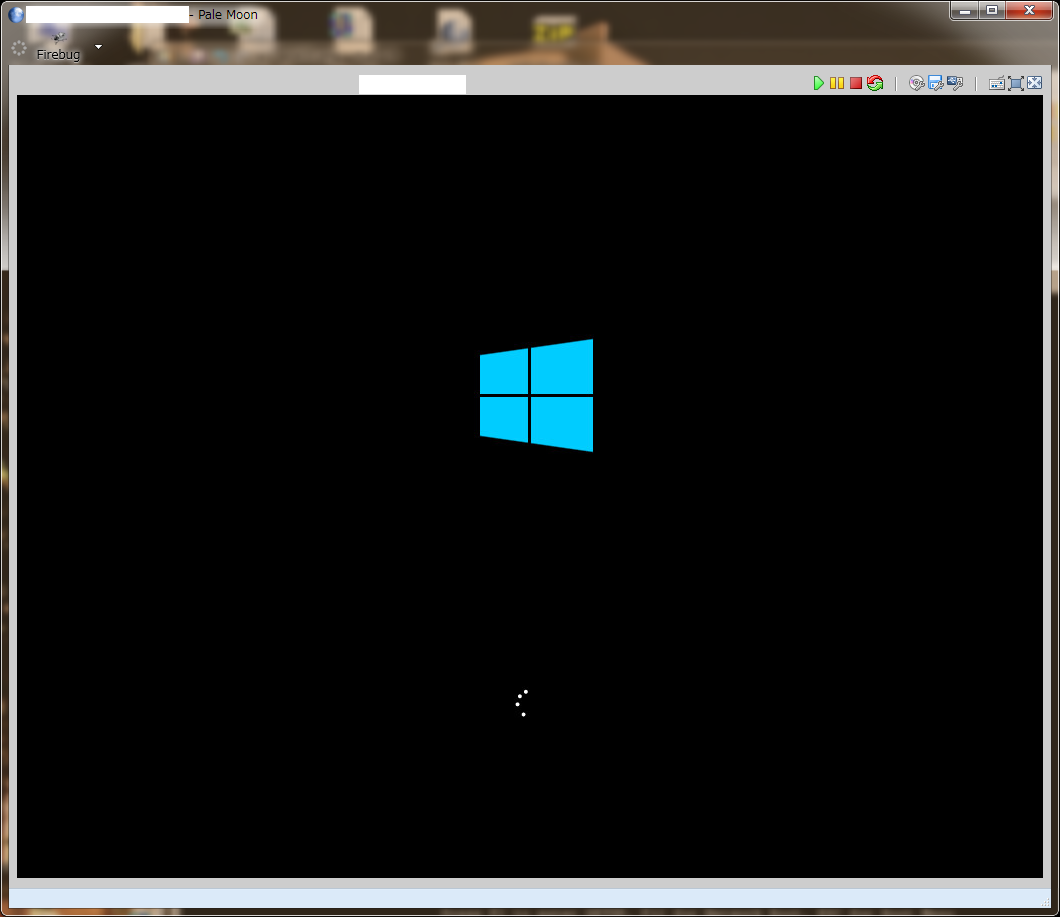Close the Pale Moon window
Image resolution: width=1060 pixels, height=917 pixels.
tap(1029, 11)
